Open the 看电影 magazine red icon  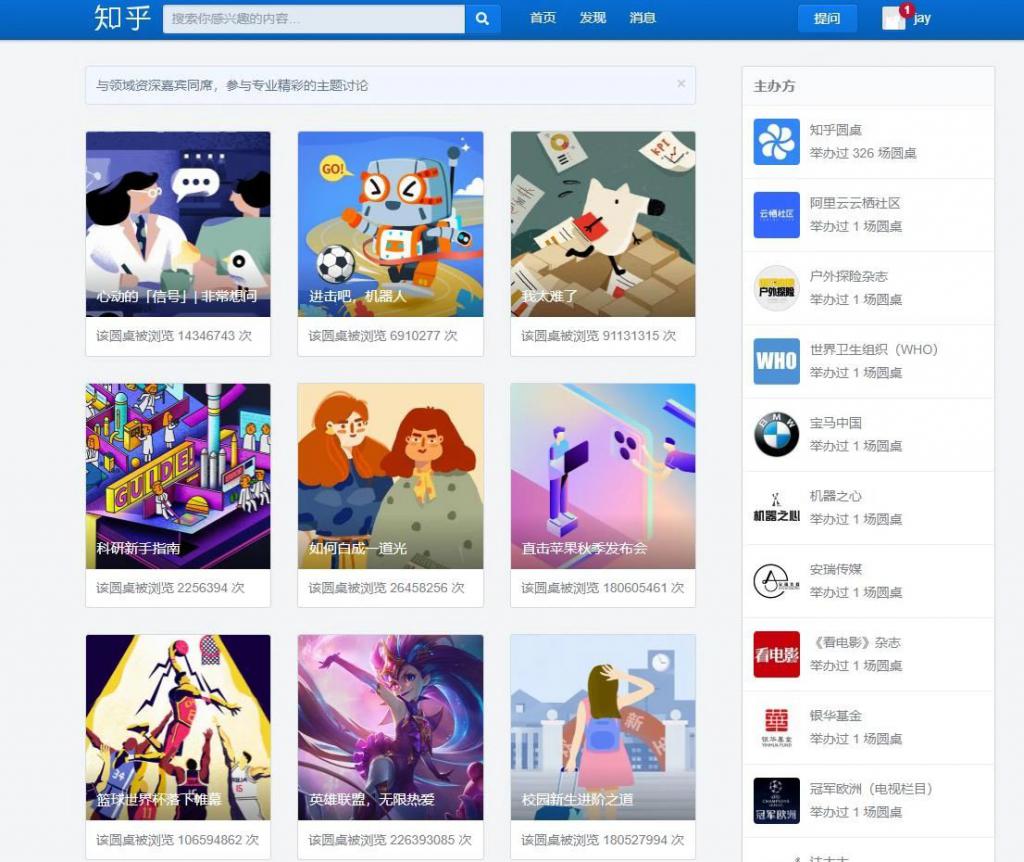[x=776, y=654]
